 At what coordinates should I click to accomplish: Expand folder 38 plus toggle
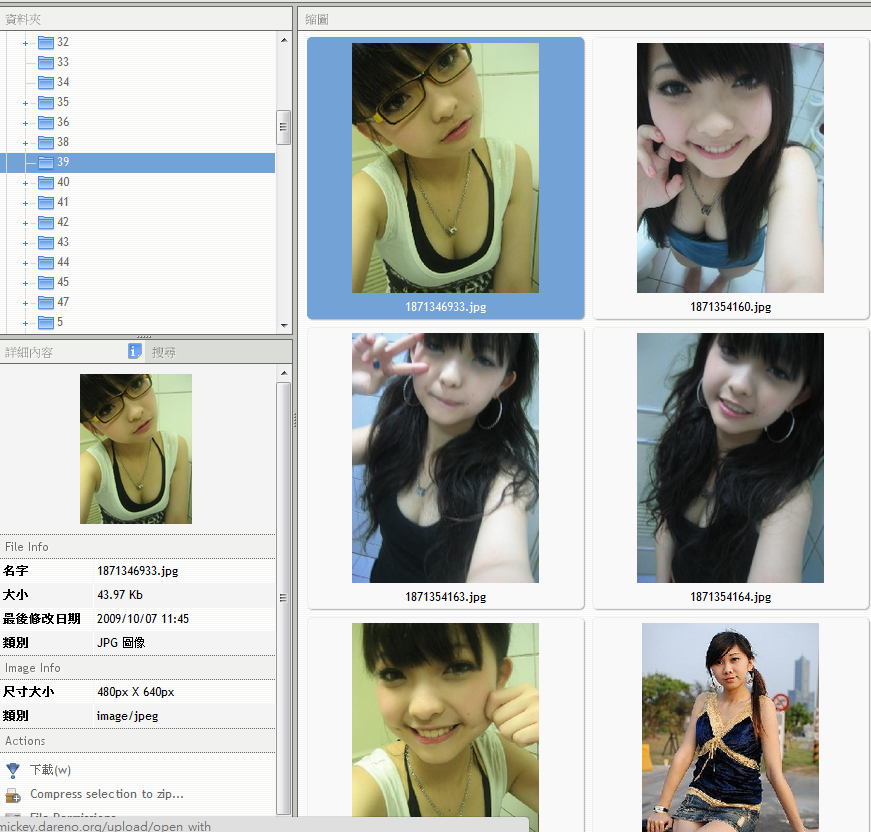(25, 143)
